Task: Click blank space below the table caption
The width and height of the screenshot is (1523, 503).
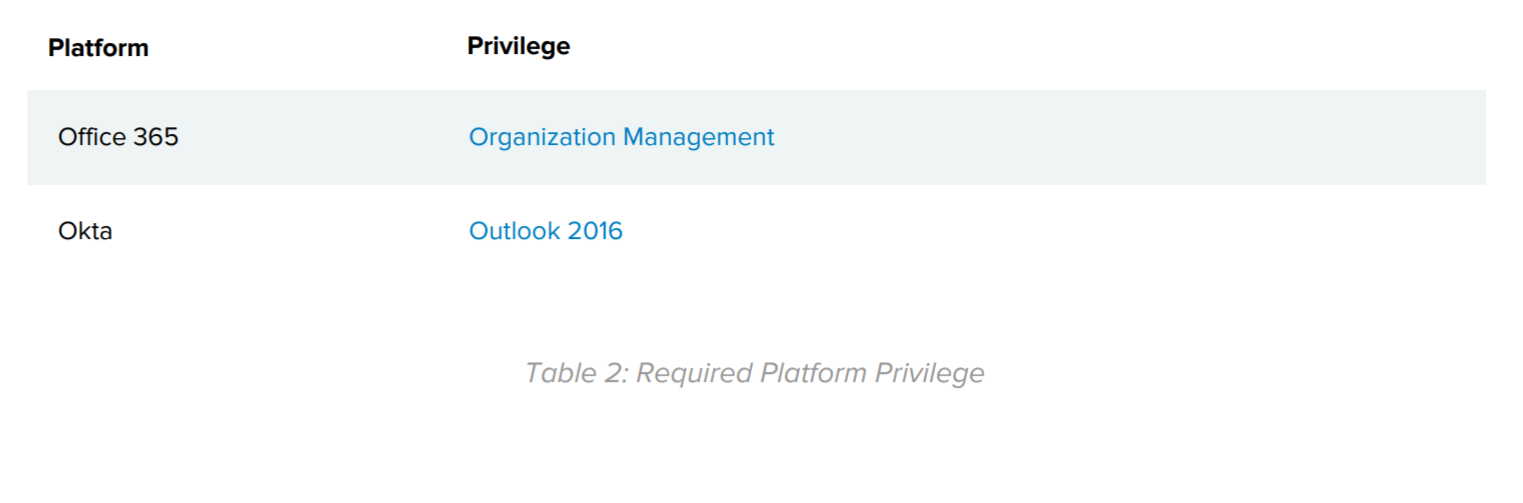Action: pyautogui.click(x=754, y=450)
